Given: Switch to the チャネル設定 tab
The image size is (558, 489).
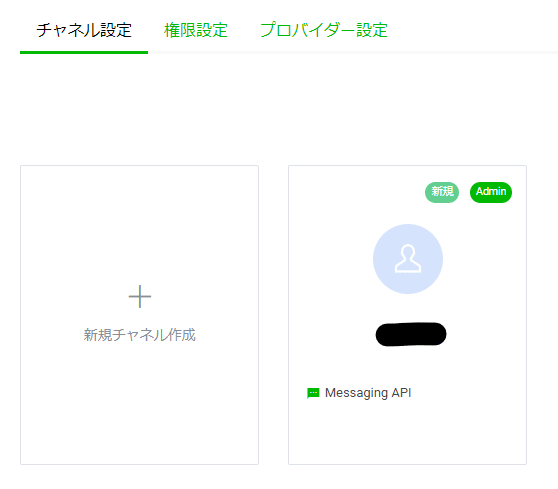Looking at the screenshot, I should 84,30.
